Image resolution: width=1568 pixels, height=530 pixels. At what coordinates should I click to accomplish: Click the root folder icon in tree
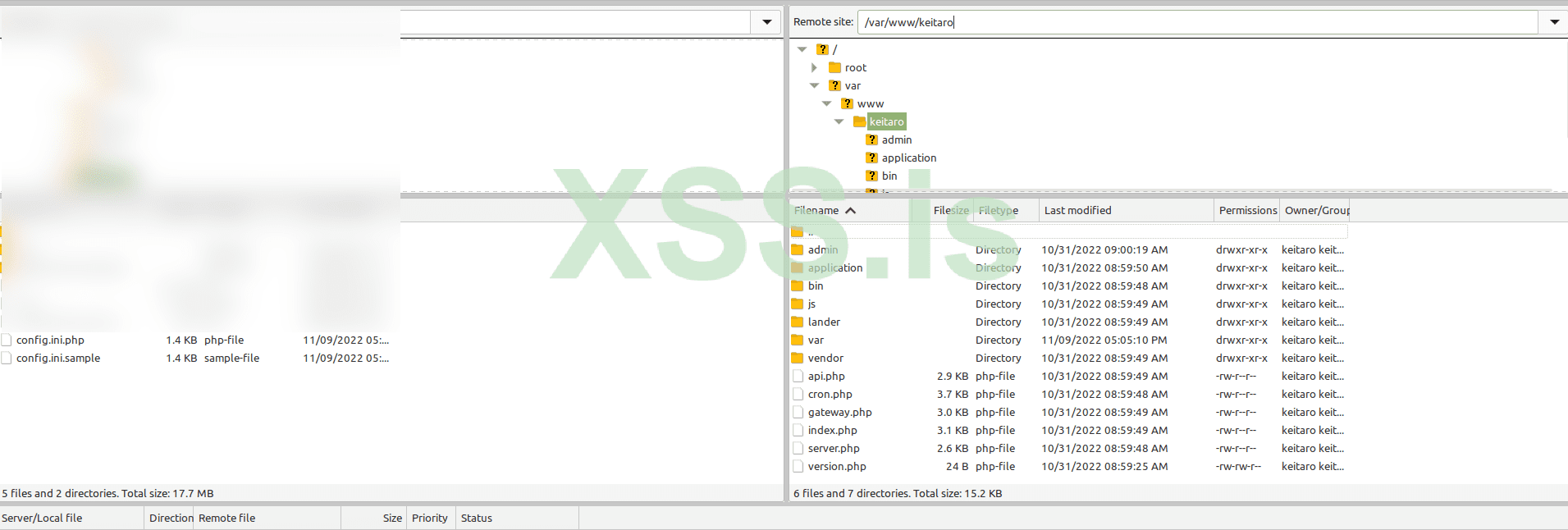point(834,67)
